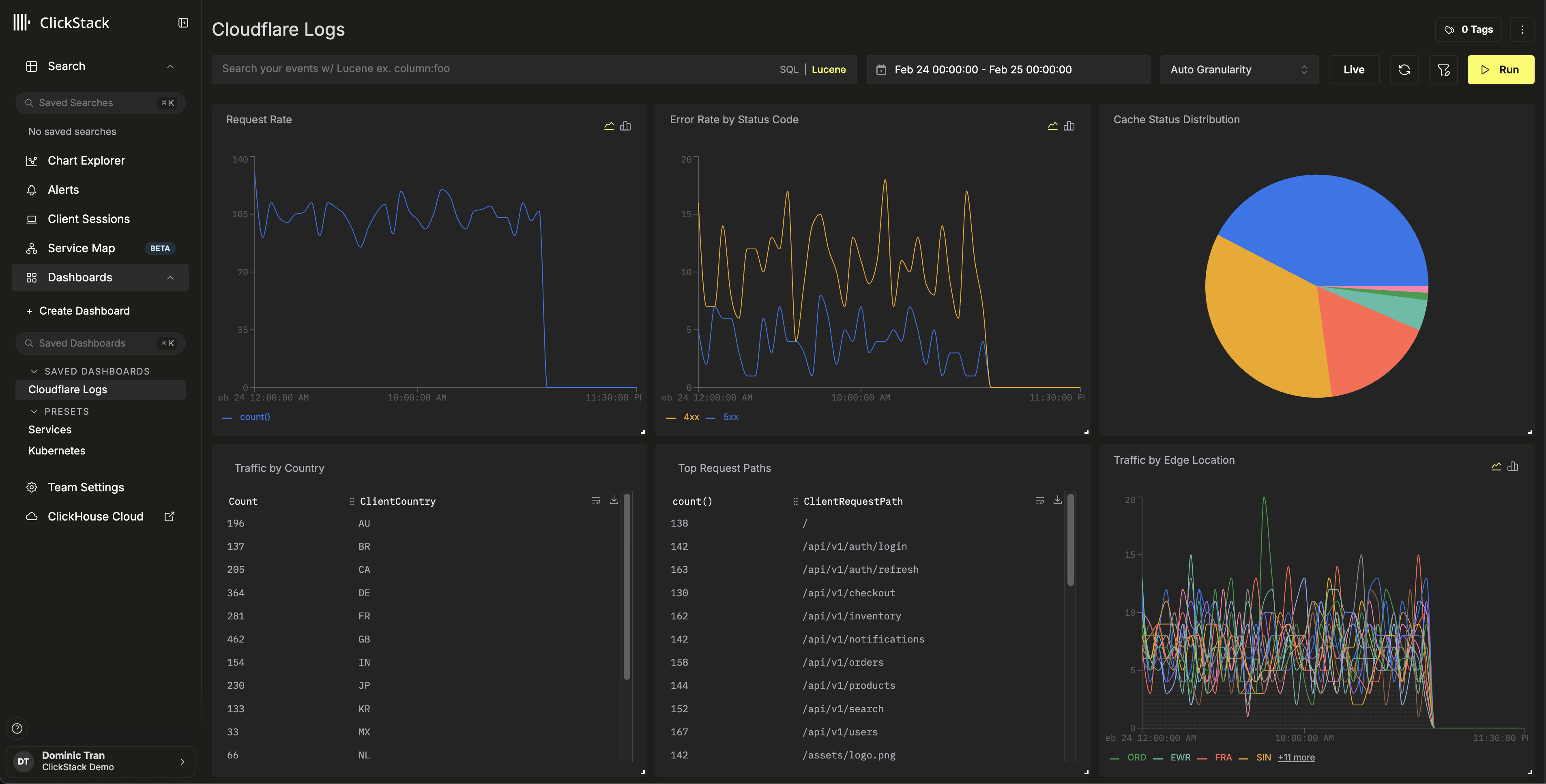The image size is (1546, 784).
Task: Open the filter icon beside the Run button
Action: click(1443, 70)
